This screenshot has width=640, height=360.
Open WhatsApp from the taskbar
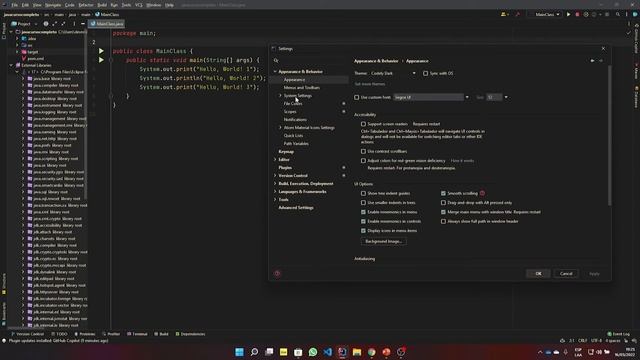tap(313, 352)
